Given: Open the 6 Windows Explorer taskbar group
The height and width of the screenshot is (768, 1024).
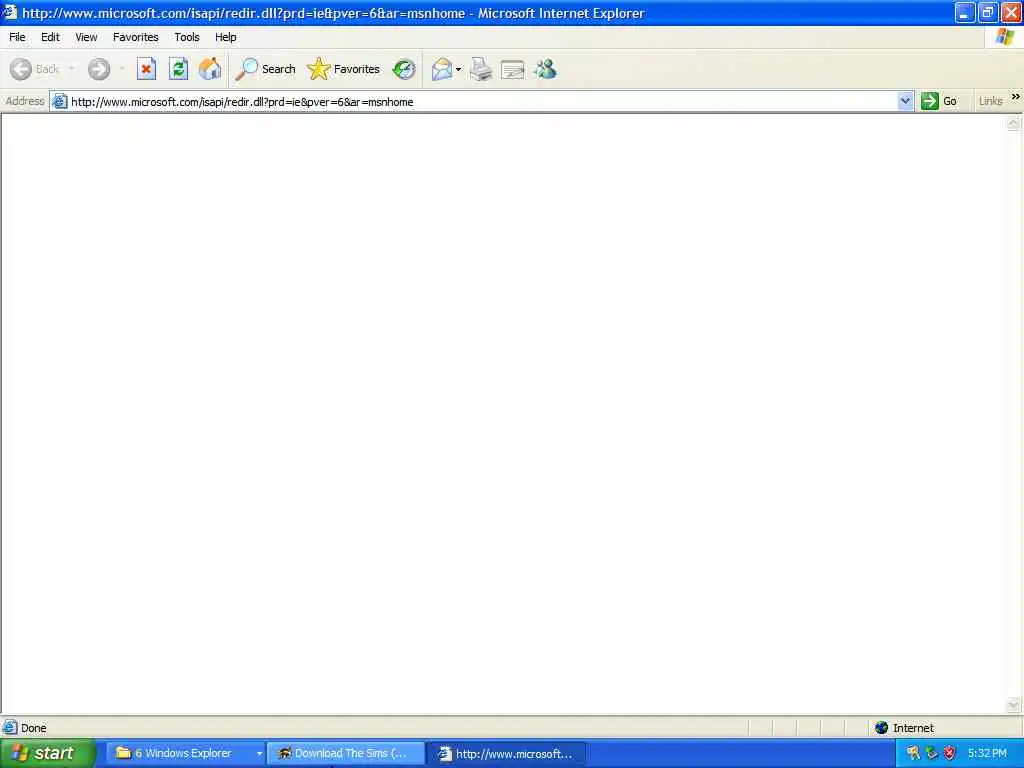Looking at the screenshot, I should [x=185, y=754].
